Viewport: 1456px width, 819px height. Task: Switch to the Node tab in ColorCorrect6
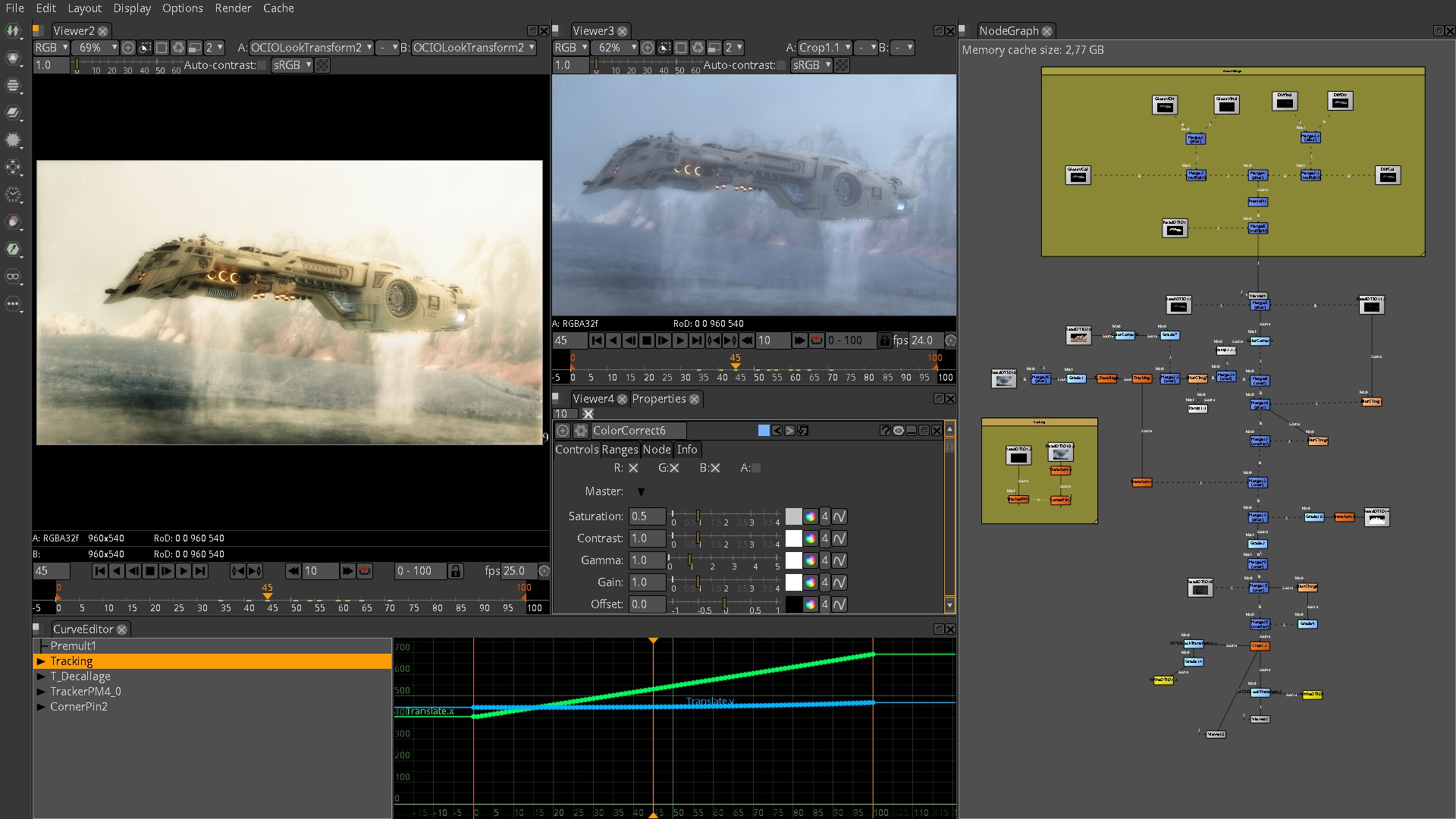pos(656,450)
